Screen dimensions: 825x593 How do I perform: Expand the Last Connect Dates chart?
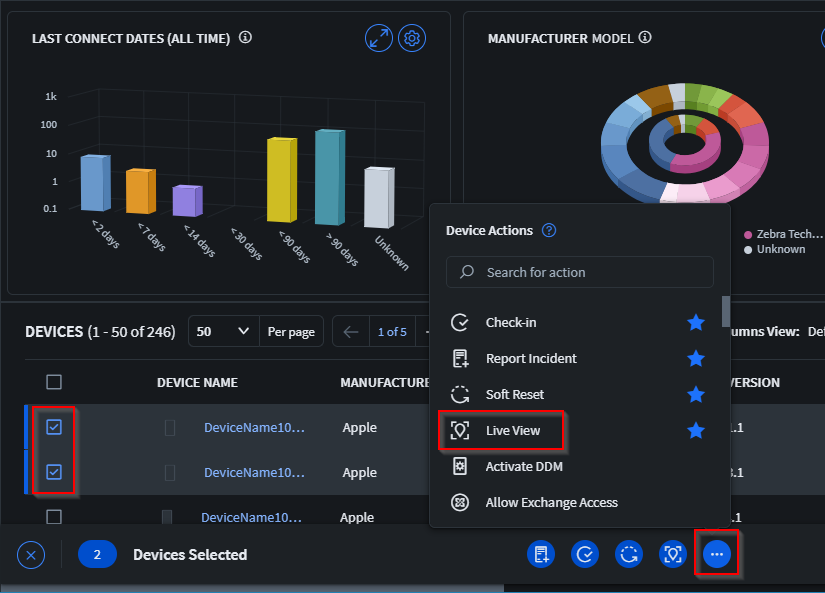(x=379, y=39)
